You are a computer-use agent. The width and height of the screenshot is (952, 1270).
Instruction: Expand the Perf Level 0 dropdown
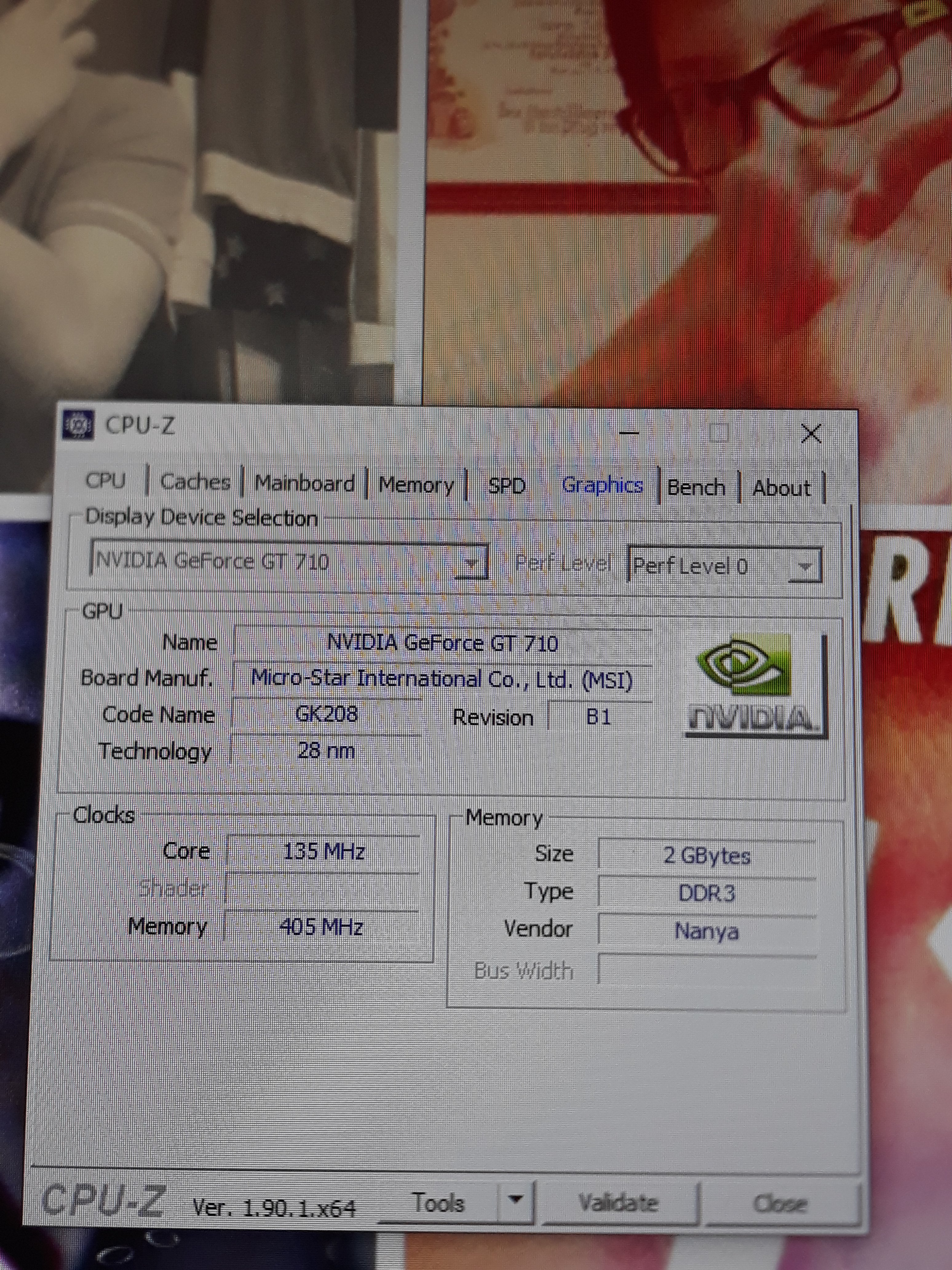(x=805, y=567)
